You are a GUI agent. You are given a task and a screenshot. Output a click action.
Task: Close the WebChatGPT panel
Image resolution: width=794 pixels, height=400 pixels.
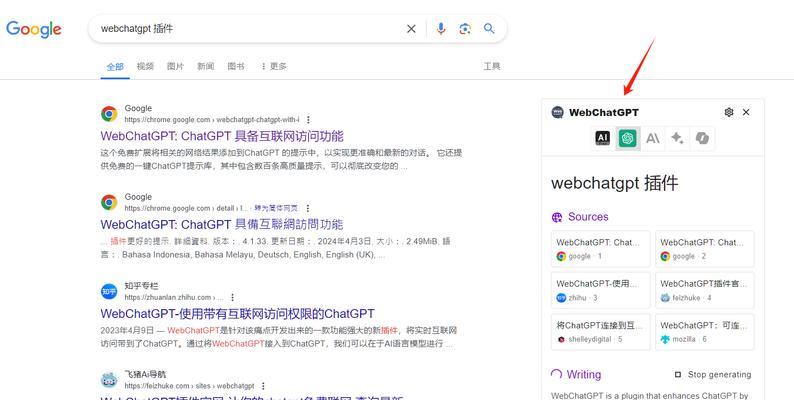(746, 112)
